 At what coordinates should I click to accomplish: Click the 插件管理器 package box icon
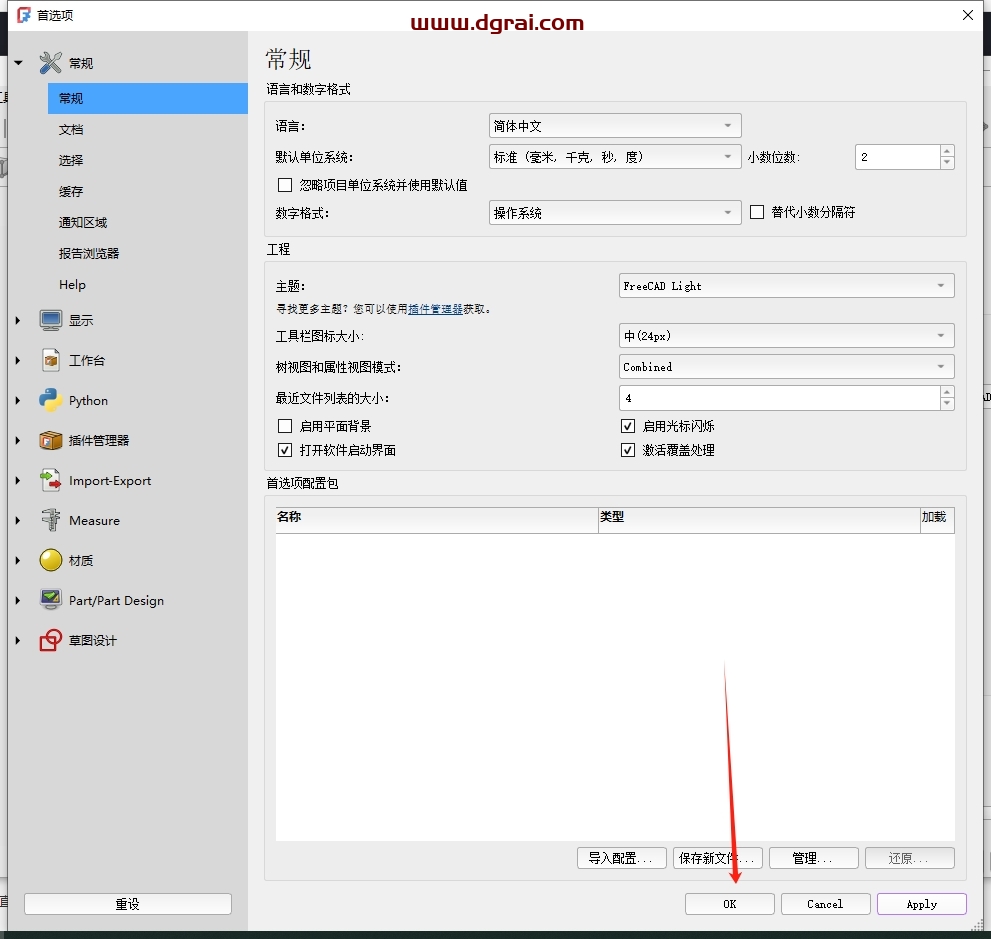tap(51, 440)
